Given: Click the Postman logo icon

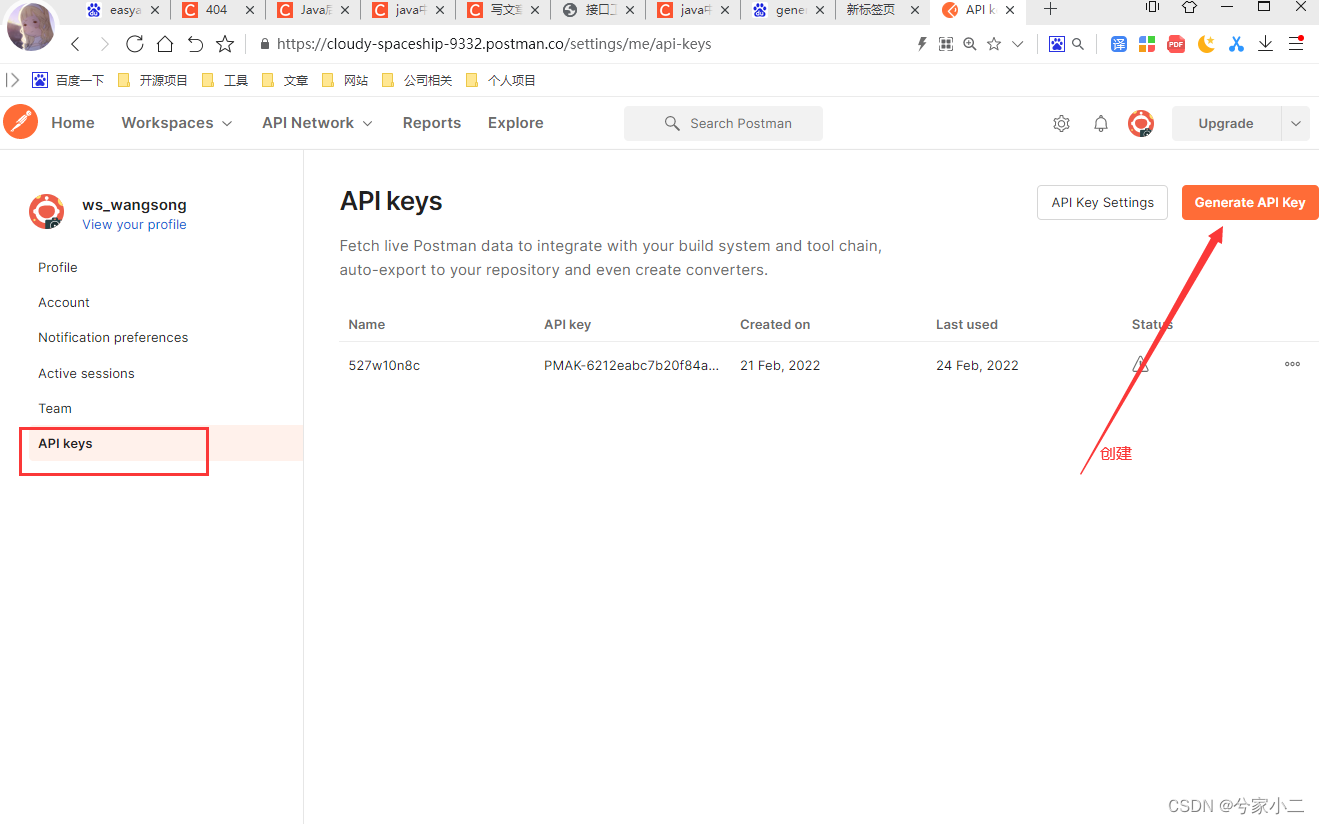Looking at the screenshot, I should tap(20, 122).
